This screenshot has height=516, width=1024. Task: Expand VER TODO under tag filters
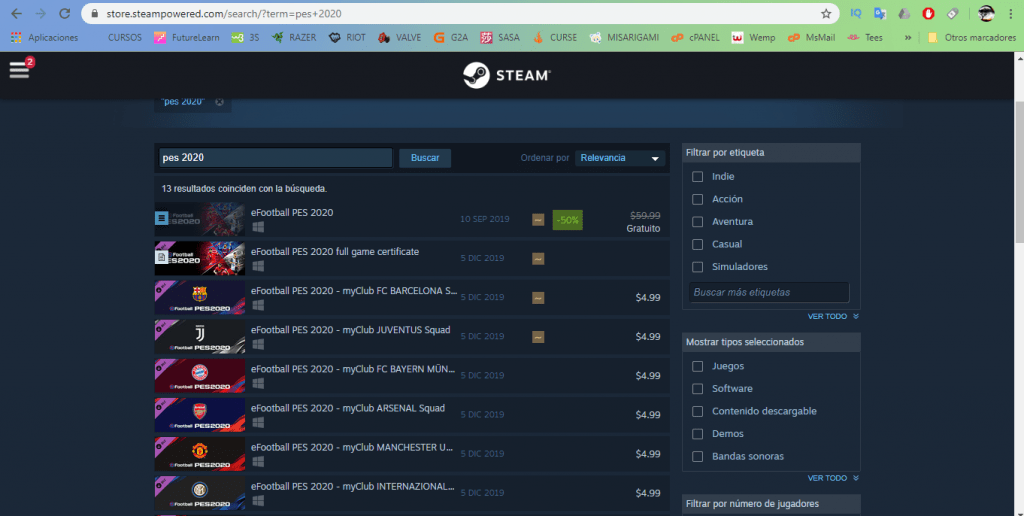pyautogui.click(x=833, y=316)
